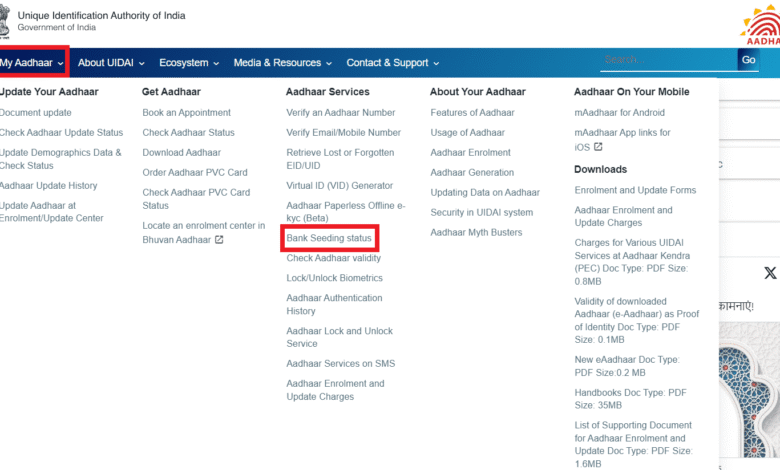Viewport: 780px width, 470px height.
Task: Open the Ecosystem menu
Action: point(189,63)
